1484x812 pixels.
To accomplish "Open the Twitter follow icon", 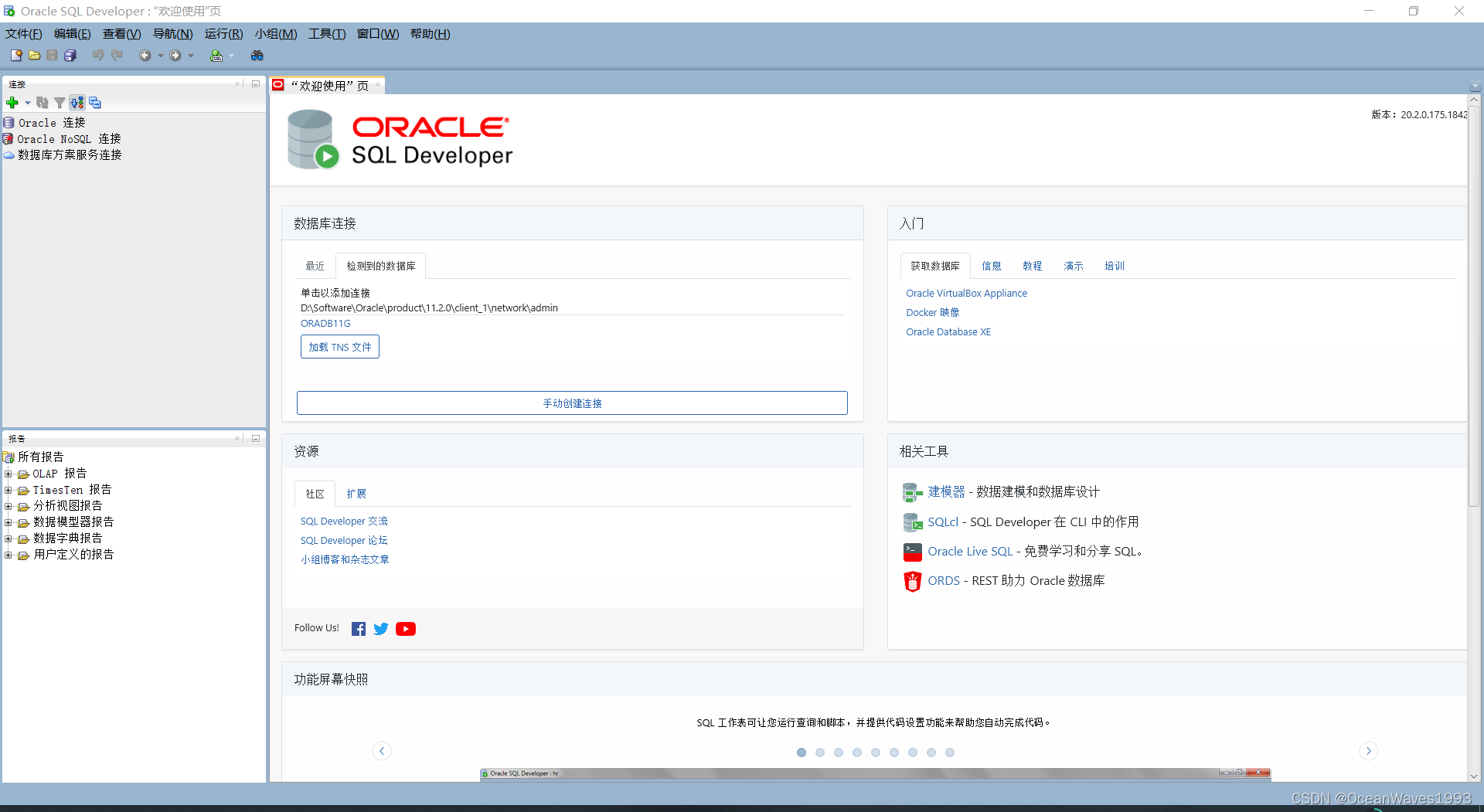I will (x=381, y=629).
